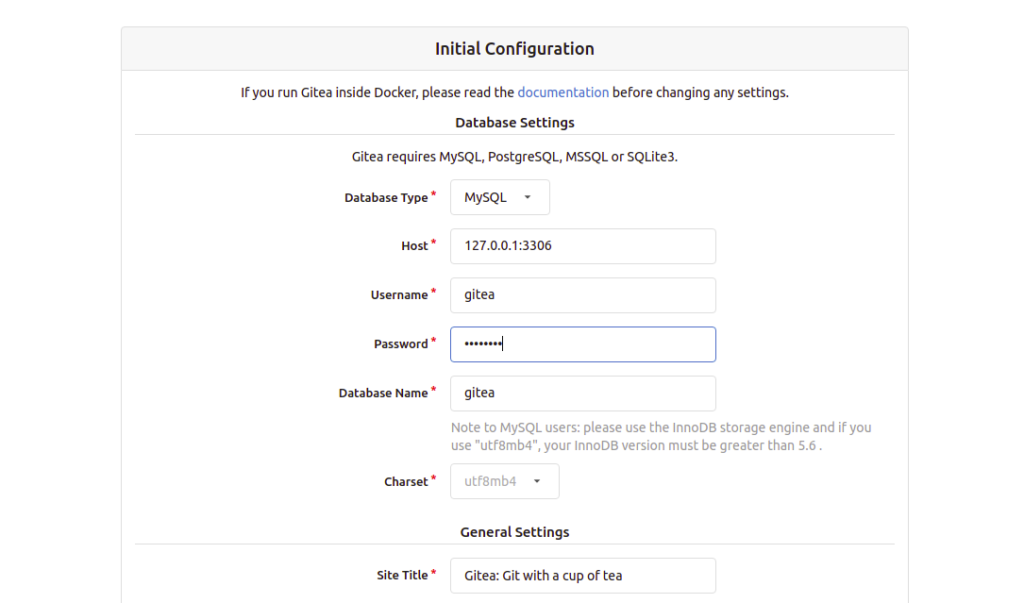Click the Site Title label
The image size is (1024, 603).
402,576
